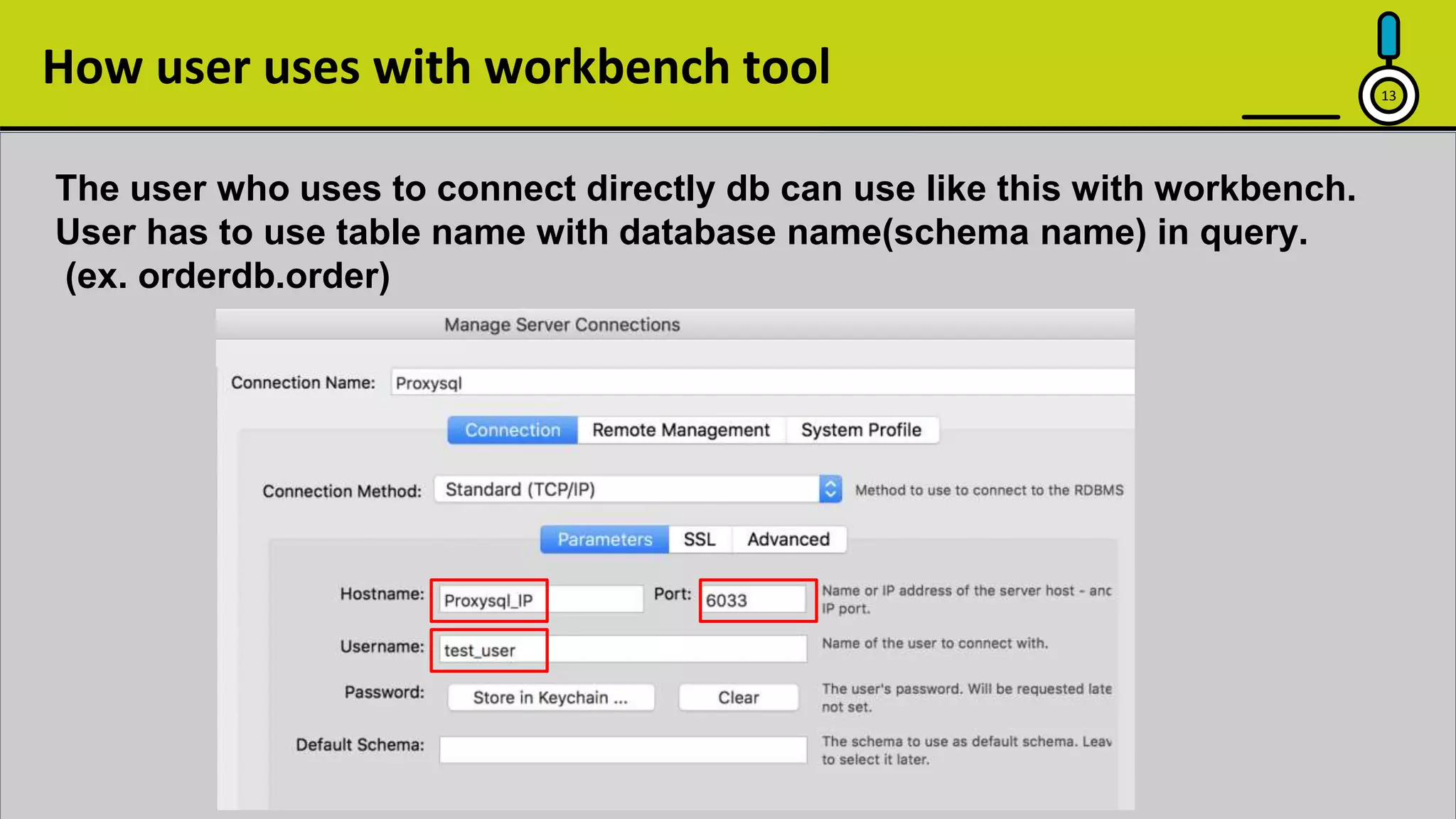Screen dimensions: 1456x819
Task: Click the Password label
Action: pos(385,692)
